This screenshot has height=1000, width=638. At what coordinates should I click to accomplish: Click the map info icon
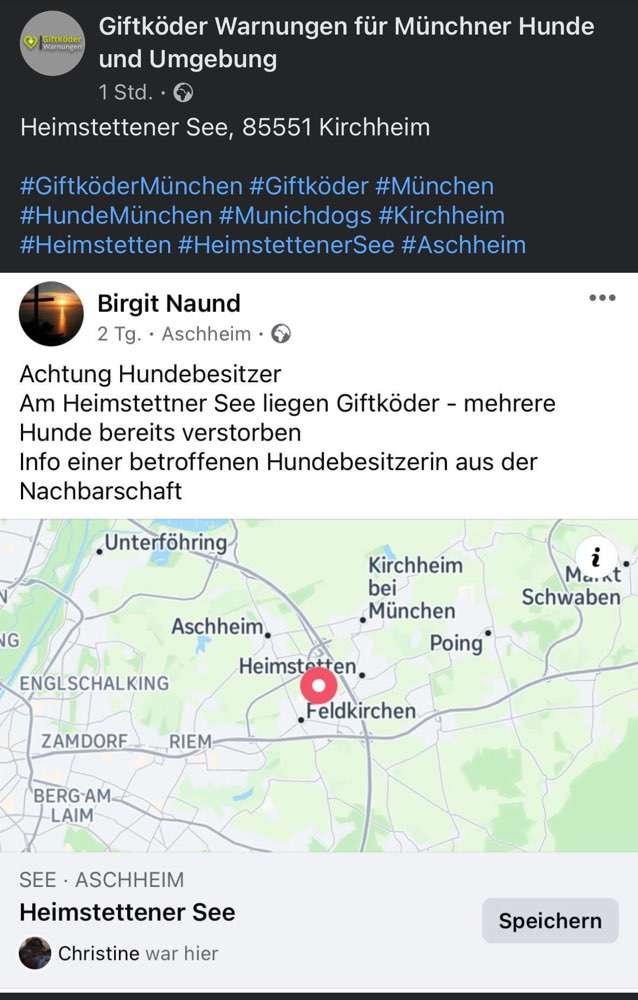coord(595,557)
